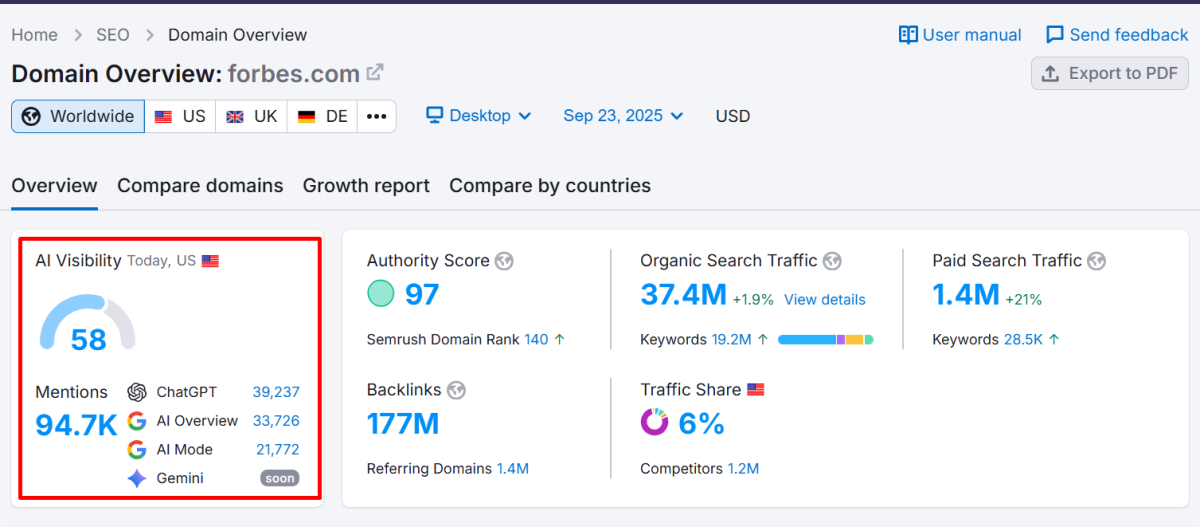Open the Send feedback link

1117,35
